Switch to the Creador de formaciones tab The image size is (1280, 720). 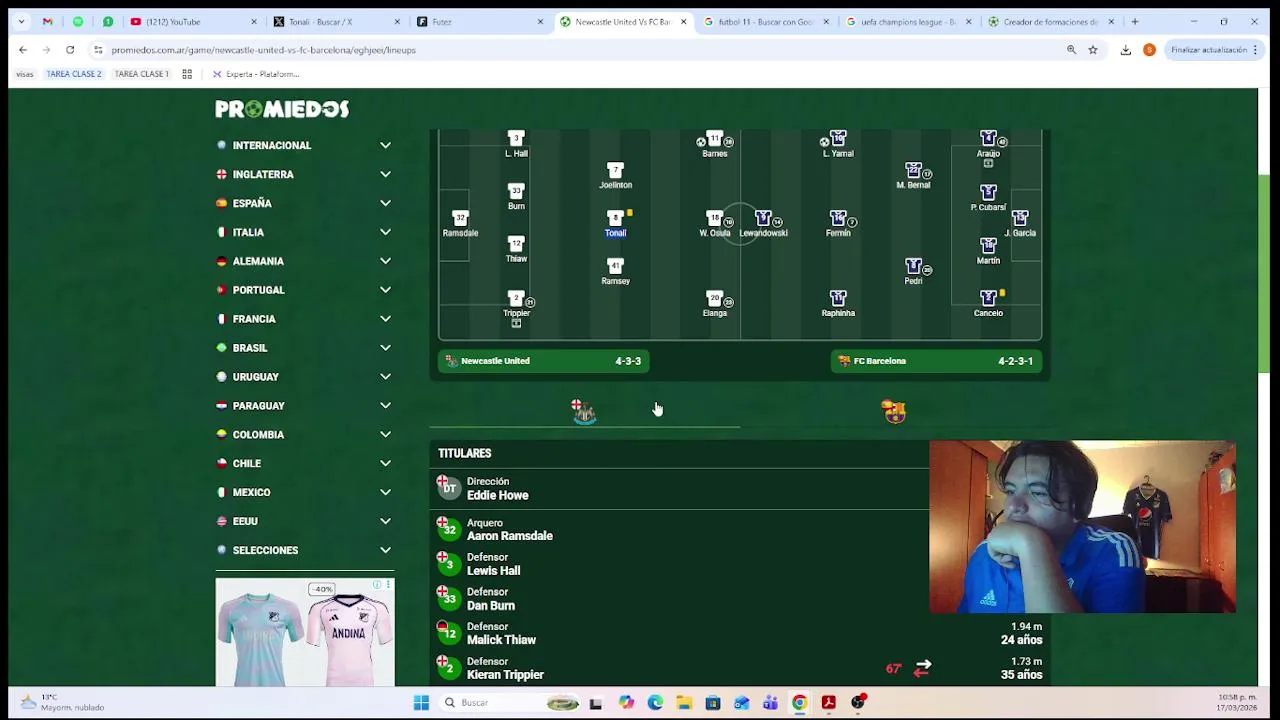click(1052, 21)
